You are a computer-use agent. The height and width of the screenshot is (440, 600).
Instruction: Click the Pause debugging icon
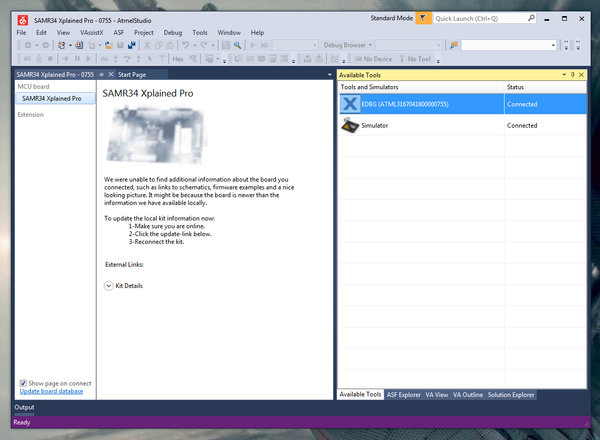[77, 59]
